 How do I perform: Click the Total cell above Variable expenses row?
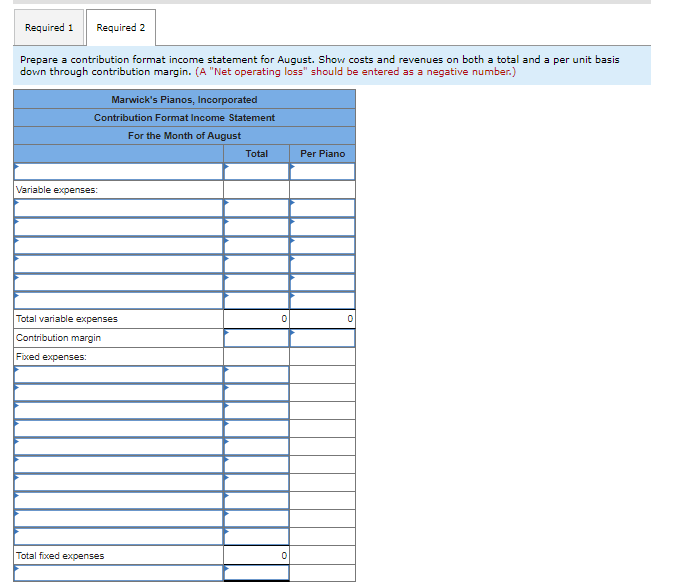click(257, 171)
